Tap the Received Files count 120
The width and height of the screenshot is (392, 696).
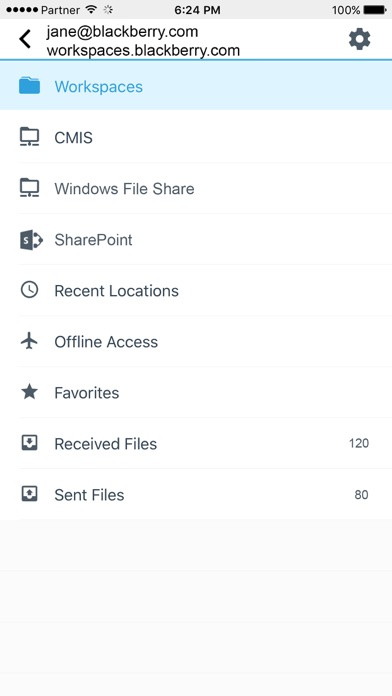(359, 443)
